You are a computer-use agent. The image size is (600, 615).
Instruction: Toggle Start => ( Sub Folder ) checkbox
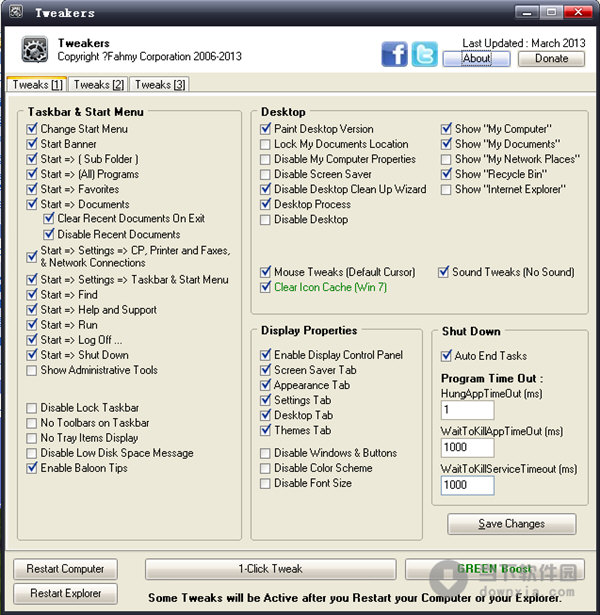point(32,159)
